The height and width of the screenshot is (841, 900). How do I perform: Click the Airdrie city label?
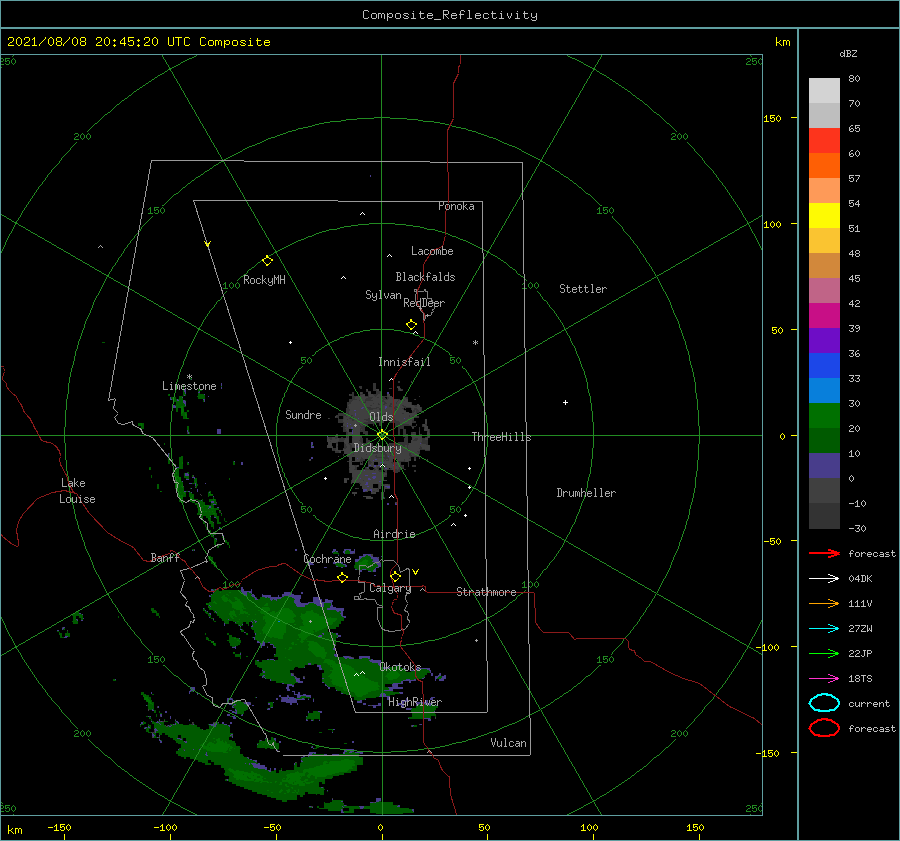(394, 534)
